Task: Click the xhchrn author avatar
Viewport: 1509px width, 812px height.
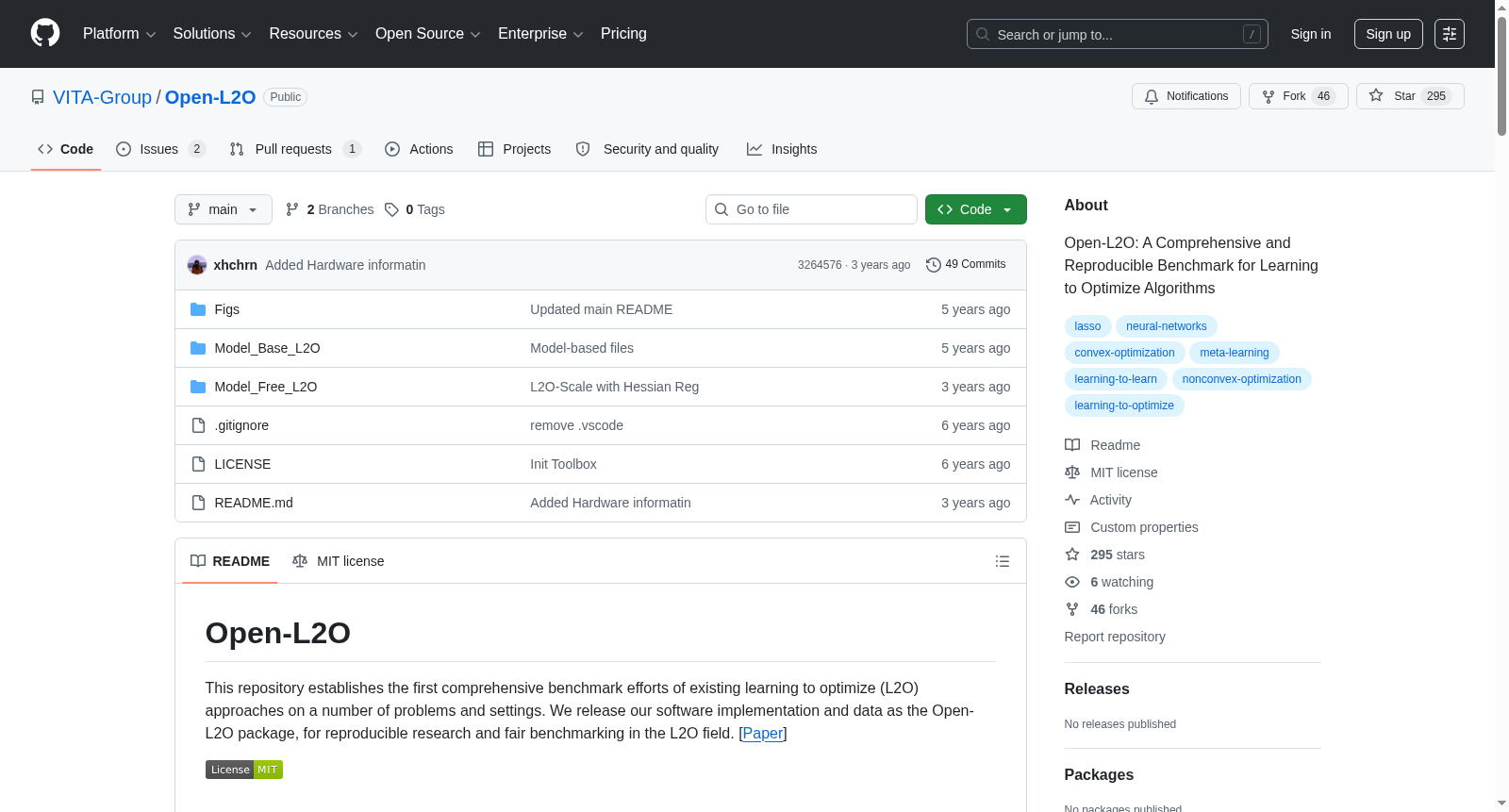Action: click(197, 265)
